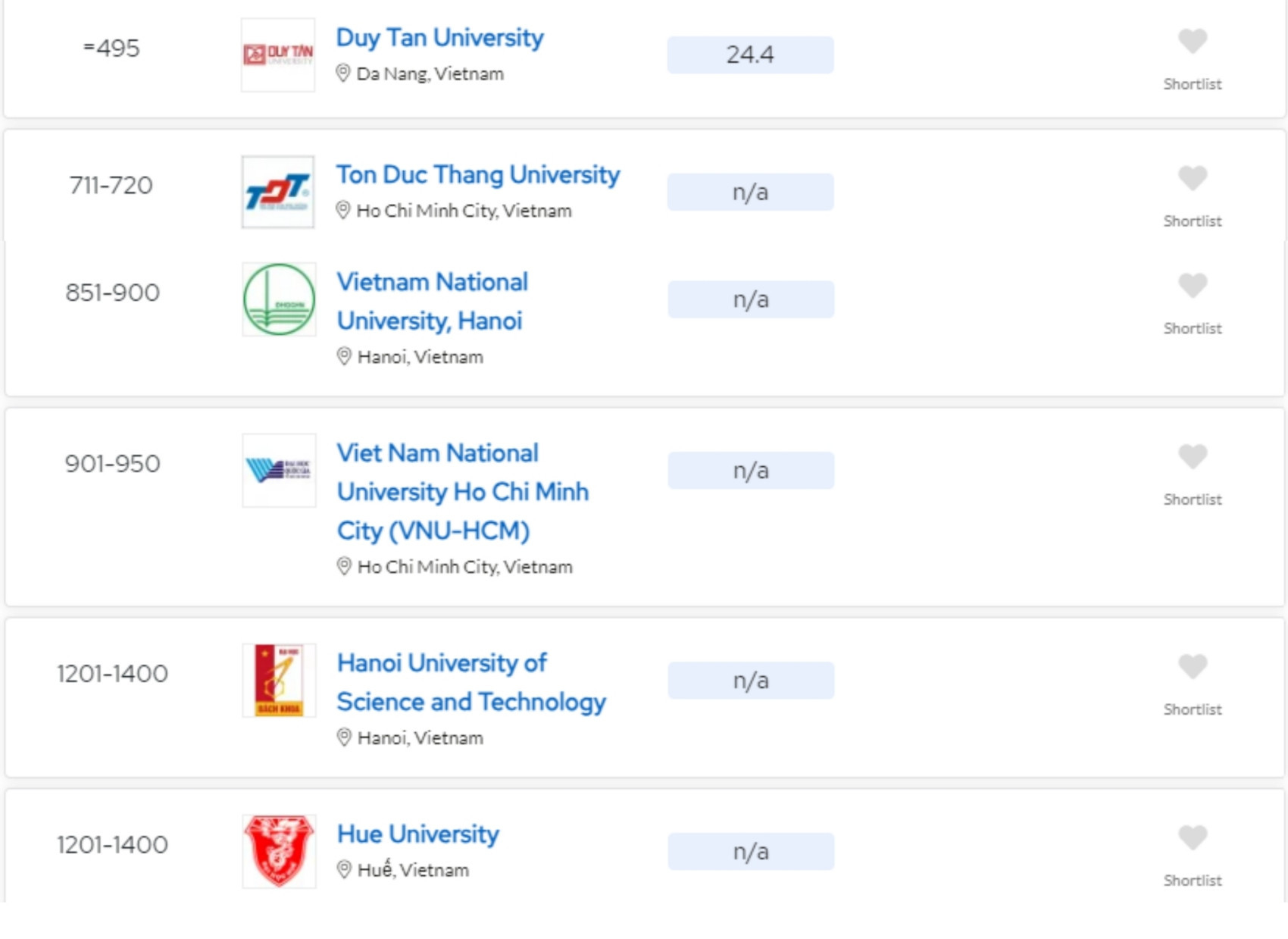Click heart icon for Hanoi University of Science
The width and height of the screenshot is (1288, 939).
(1192, 667)
